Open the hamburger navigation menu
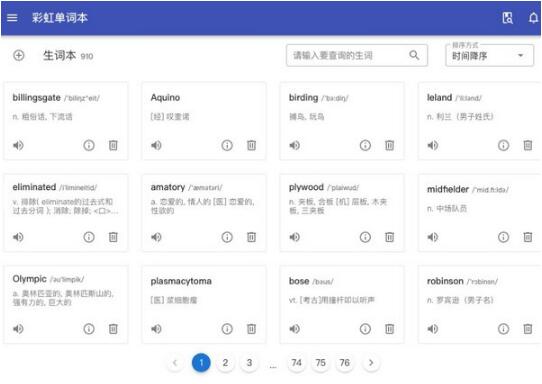This screenshot has height=384, width=542. tap(12, 18)
